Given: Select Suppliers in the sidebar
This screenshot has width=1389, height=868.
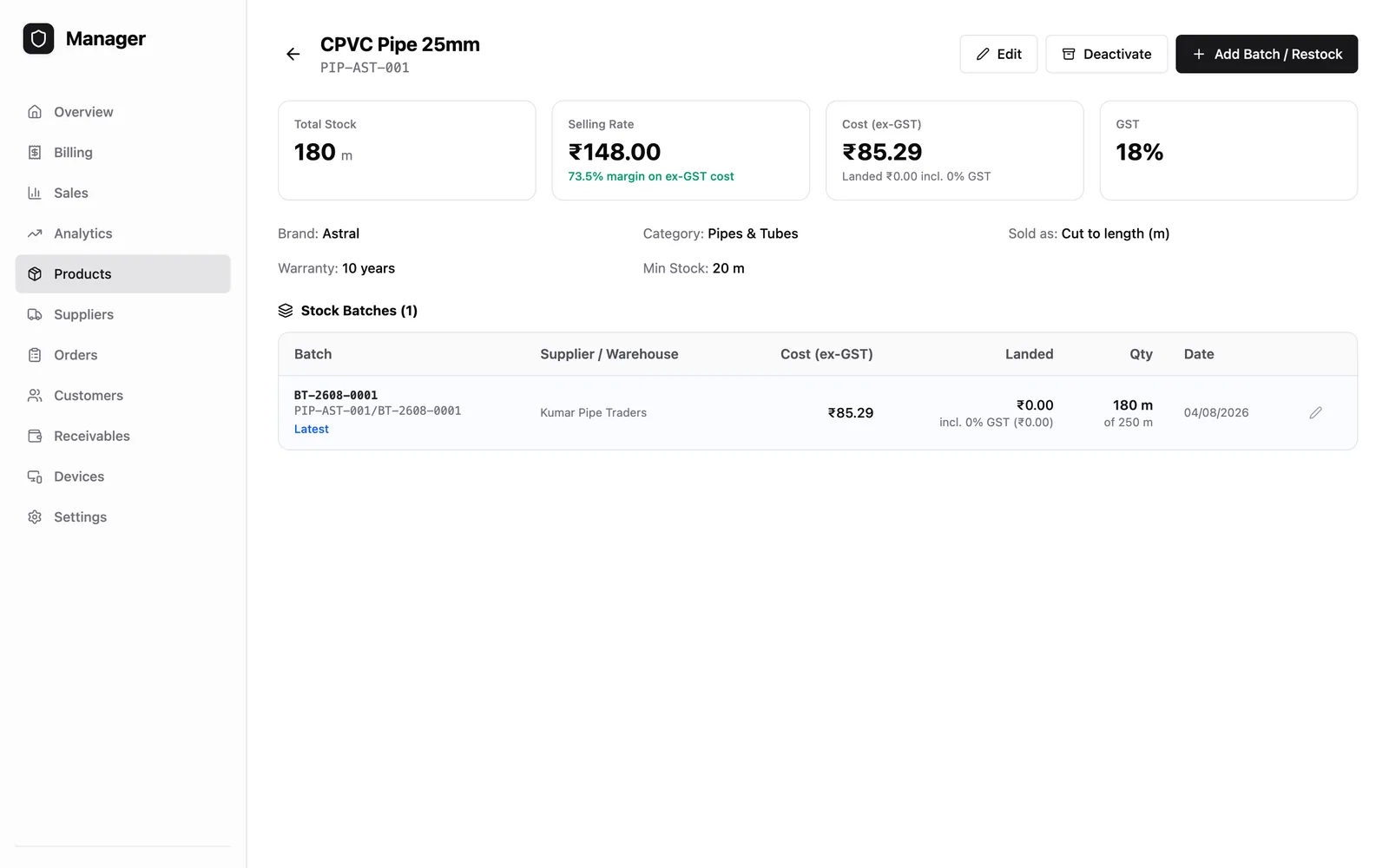Looking at the screenshot, I should [123, 314].
